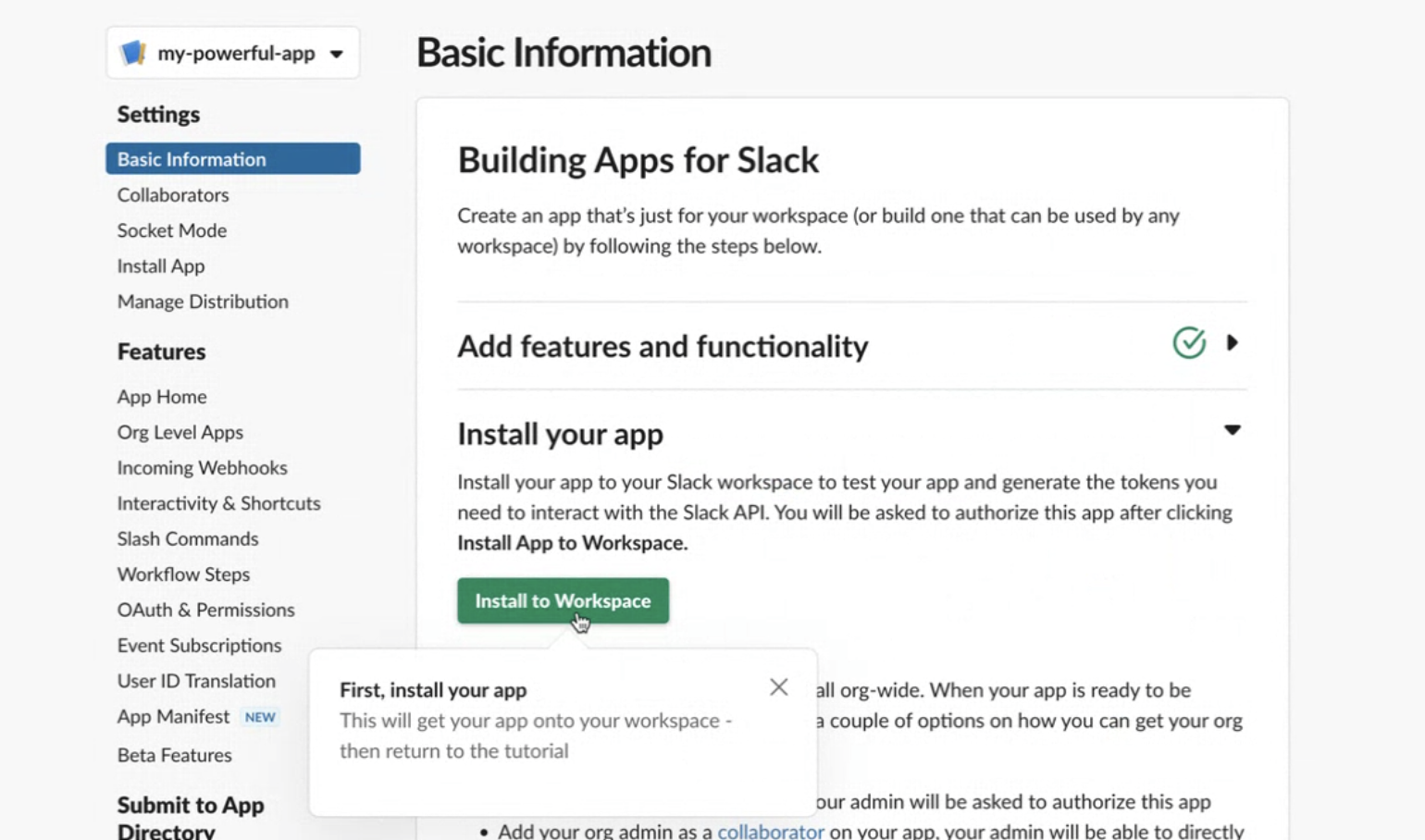Open Install App in the sidebar
This screenshot has height=840, width=1425.
(x=161, y=266)
